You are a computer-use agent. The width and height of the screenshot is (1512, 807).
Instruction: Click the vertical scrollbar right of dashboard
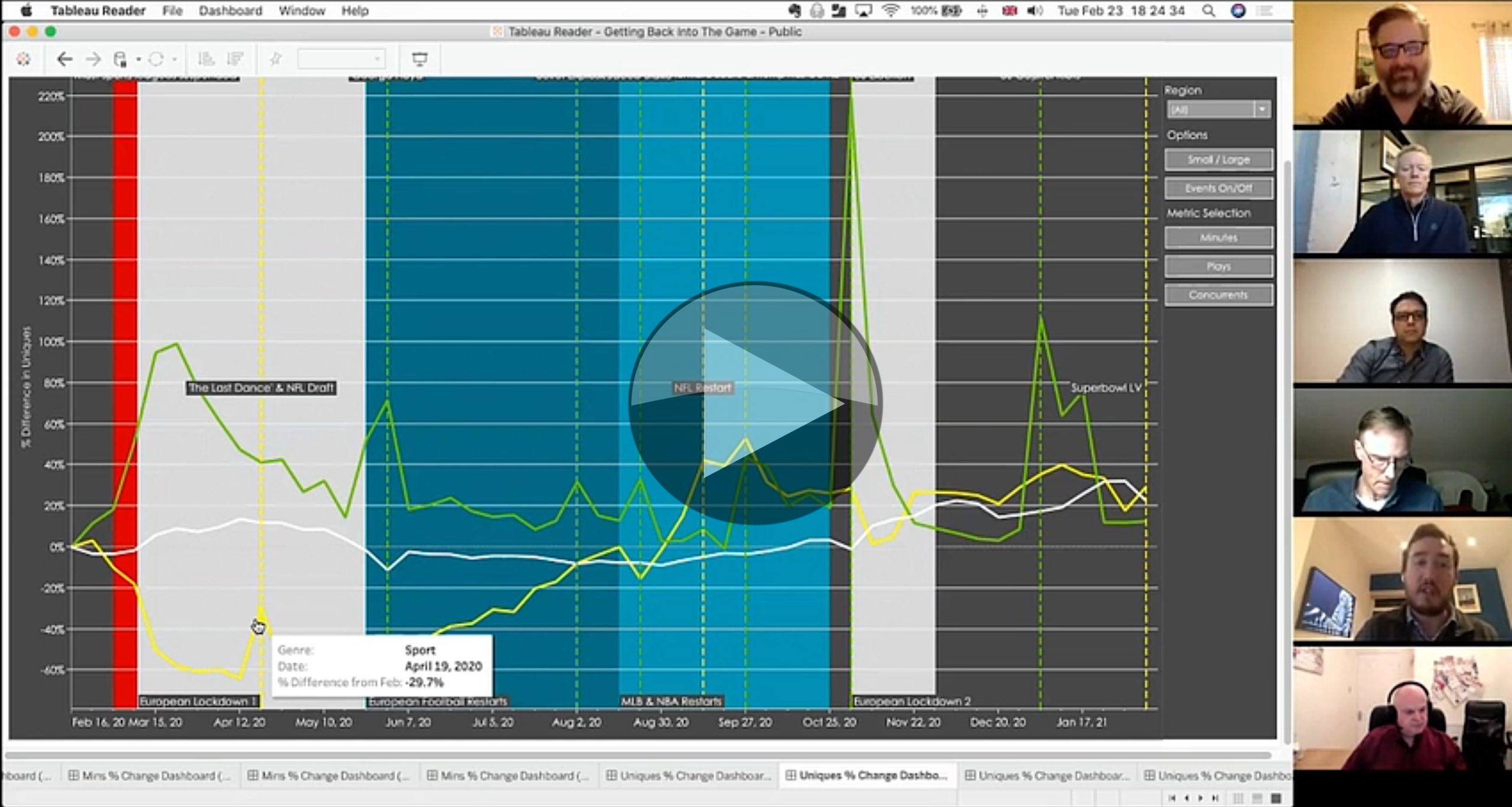(1288, 452)
